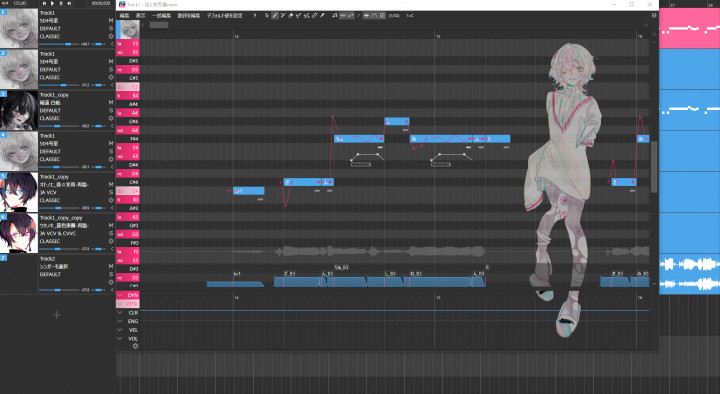Screen dimensions: 720x394
Task: Toggle the tone playback headphone-note icon
Action: [x=334, y=16]
